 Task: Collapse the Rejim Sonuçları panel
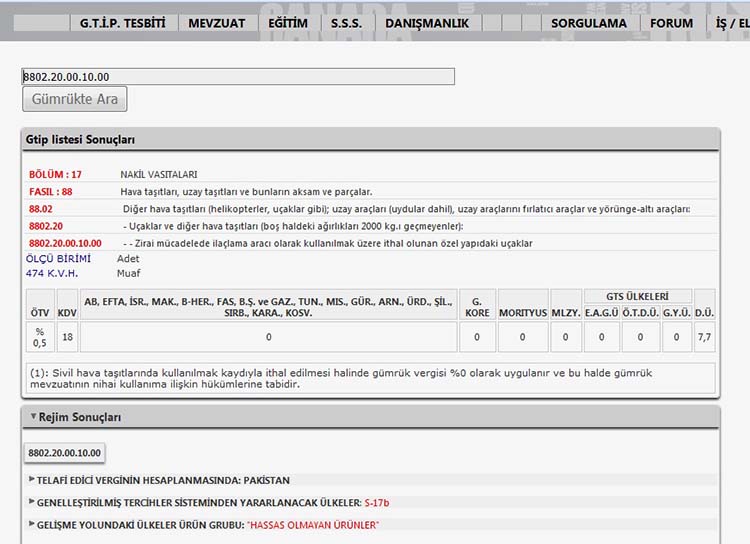[x=34, y=417]
